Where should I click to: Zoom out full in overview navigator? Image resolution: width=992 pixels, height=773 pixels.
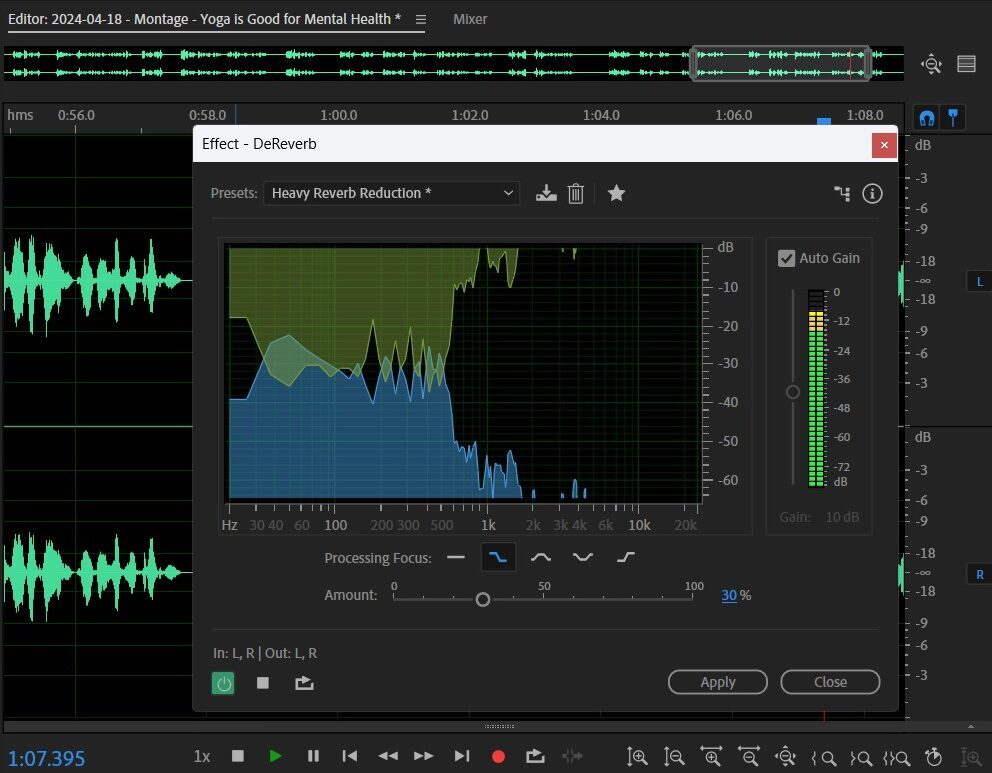[931, 64]
